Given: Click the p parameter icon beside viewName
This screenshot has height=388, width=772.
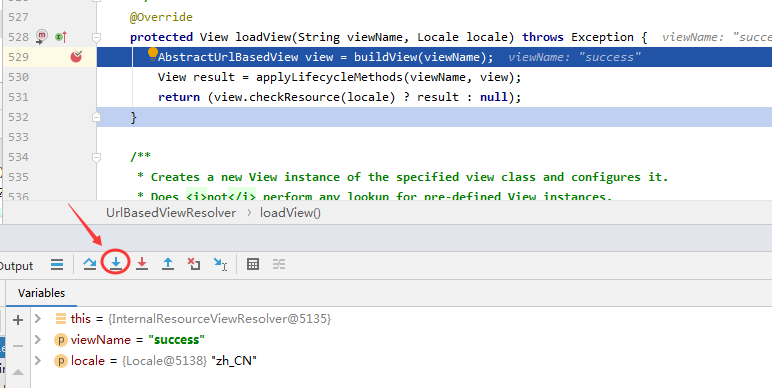Looking at the screenshot, I should (61, 340).
